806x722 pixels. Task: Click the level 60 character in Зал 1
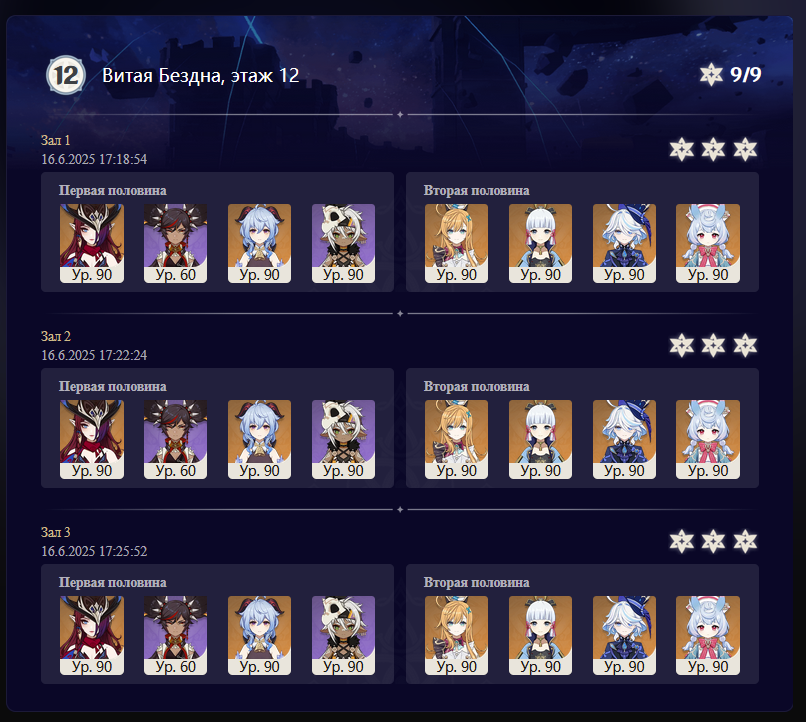coord(175,243)
